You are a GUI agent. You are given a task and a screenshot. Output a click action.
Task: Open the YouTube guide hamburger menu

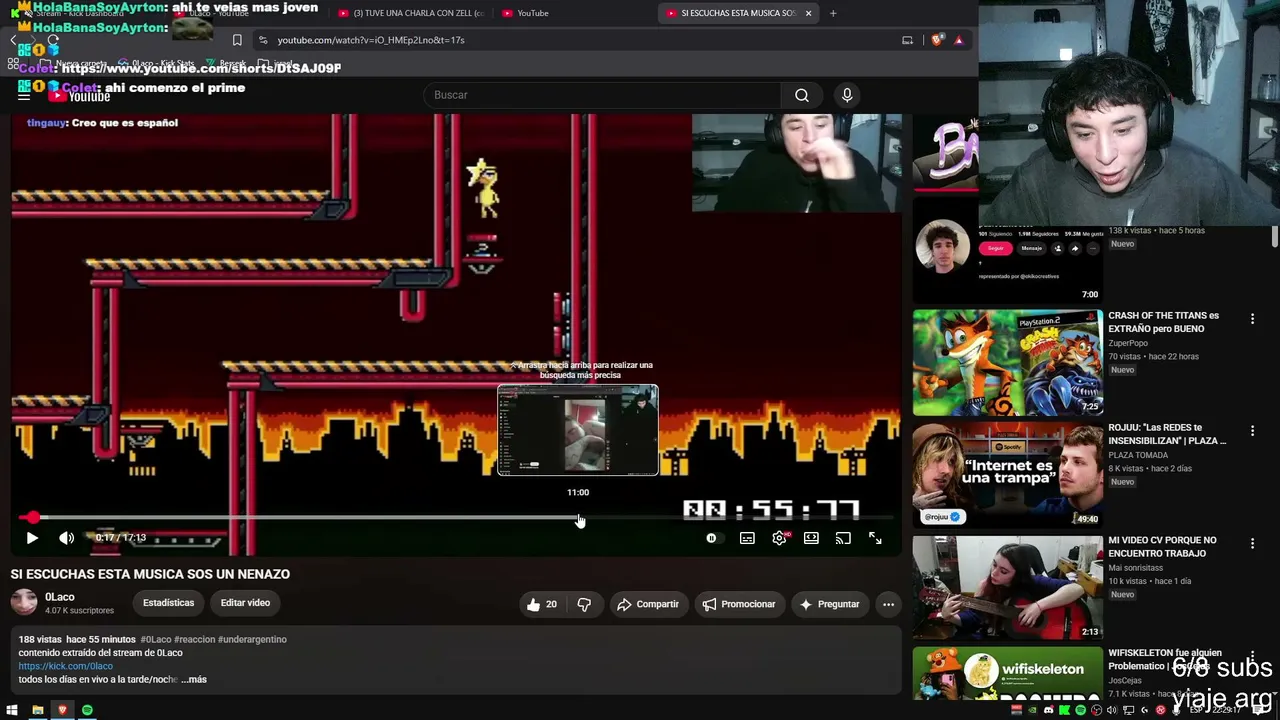pyautogui.click(x=24, y=96)
